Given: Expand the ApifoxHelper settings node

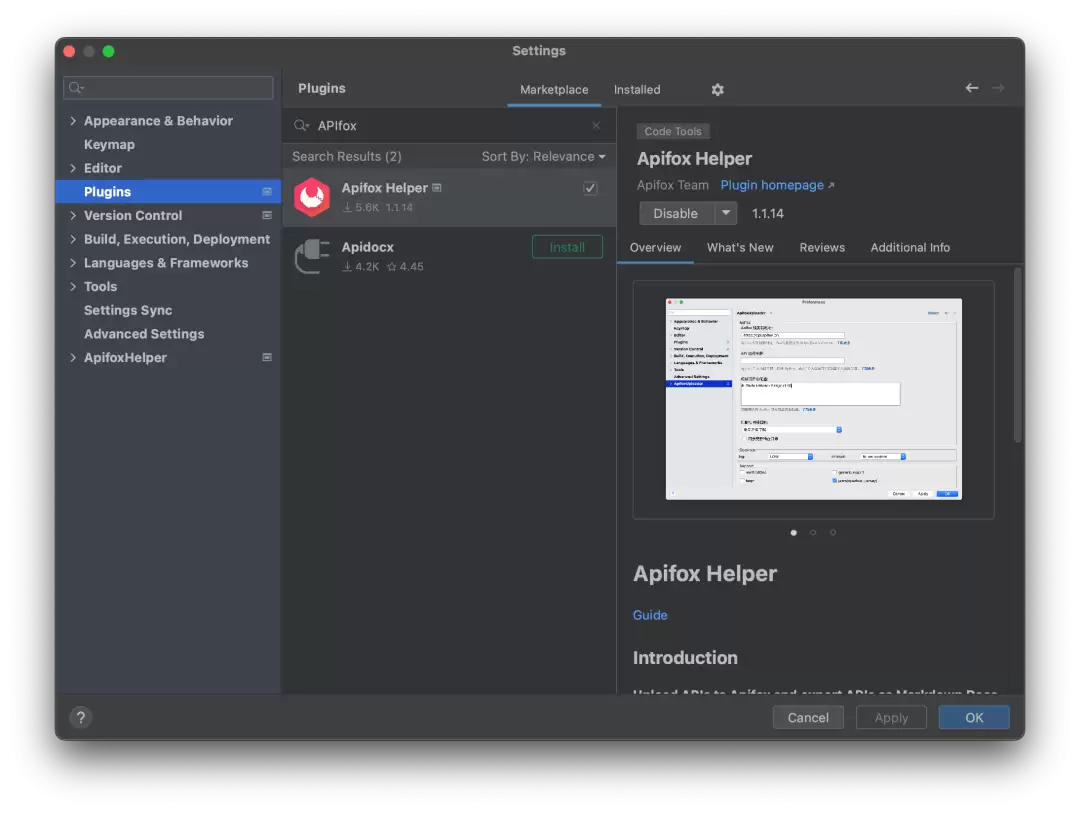Looking at the screenshot, I should [73, 358].
